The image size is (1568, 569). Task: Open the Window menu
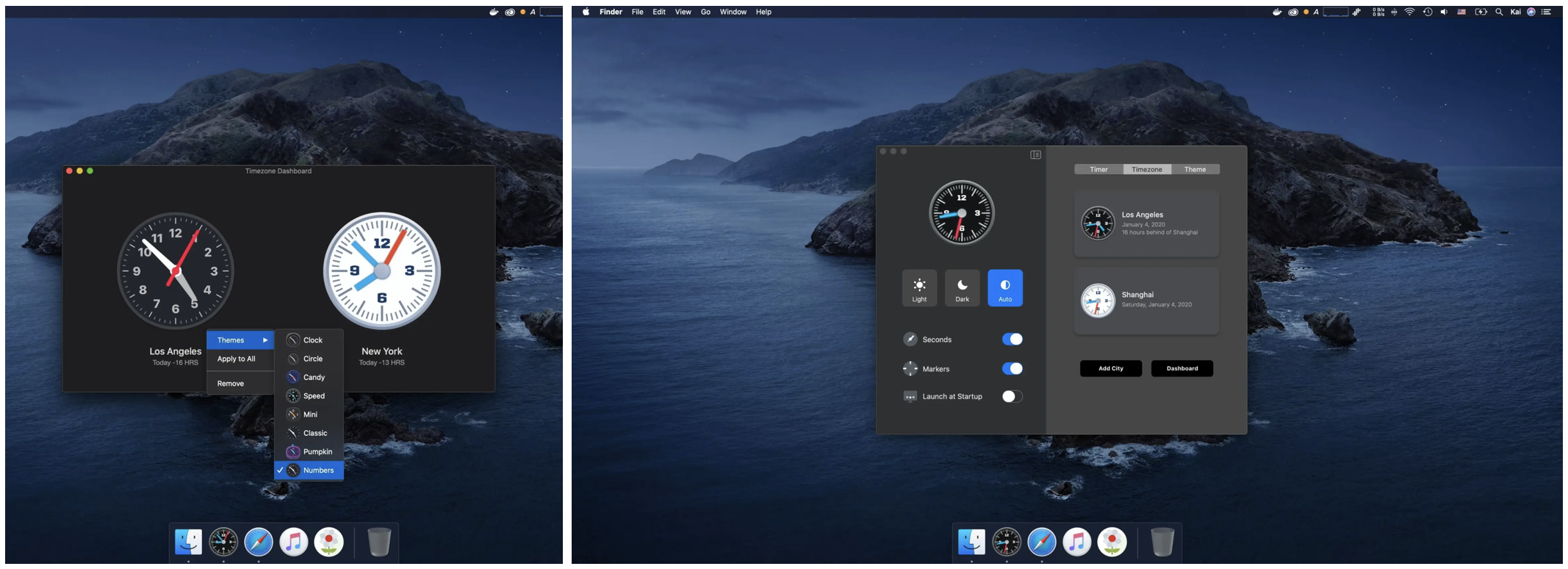click(733, 12)
